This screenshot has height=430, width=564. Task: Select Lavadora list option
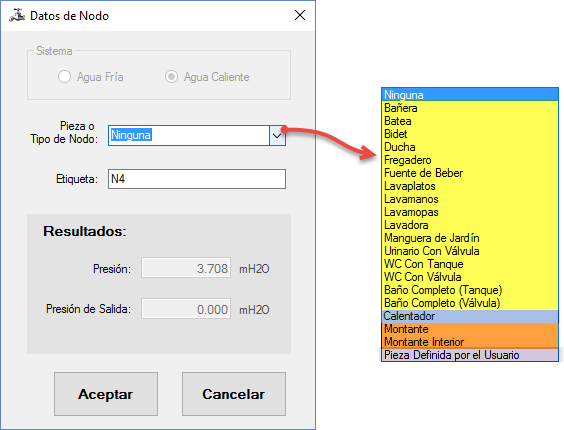click(x=470, y=225)
